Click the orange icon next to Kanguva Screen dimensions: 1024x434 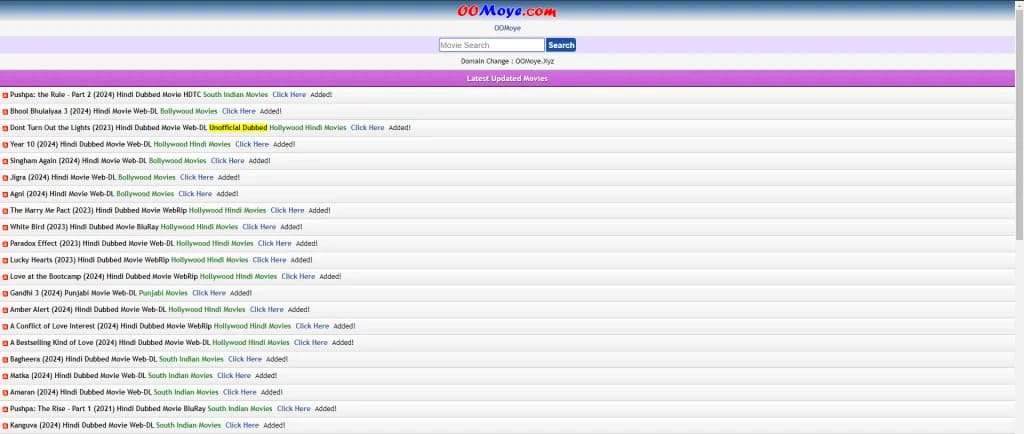pos(5,426)
